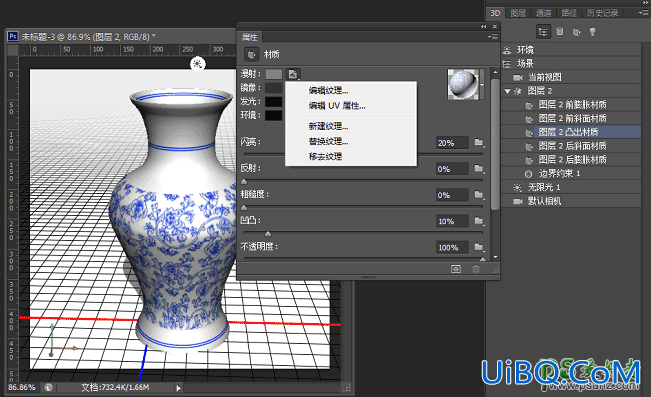Click the 凹凸 slider handle
The image size is (651, 397).
point(268,234)
